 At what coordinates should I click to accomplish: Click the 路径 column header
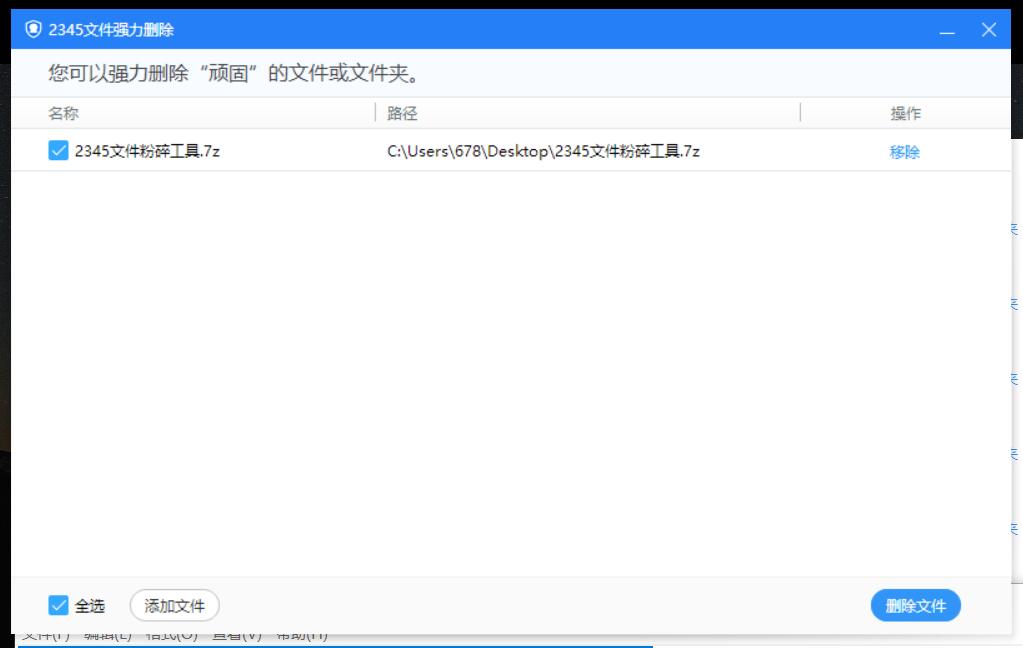[402, 114]
